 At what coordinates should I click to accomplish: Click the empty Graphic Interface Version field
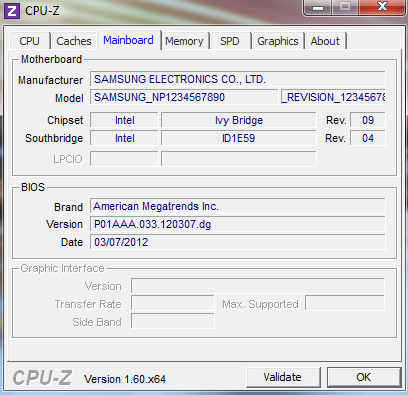click(x=258, y=286)
